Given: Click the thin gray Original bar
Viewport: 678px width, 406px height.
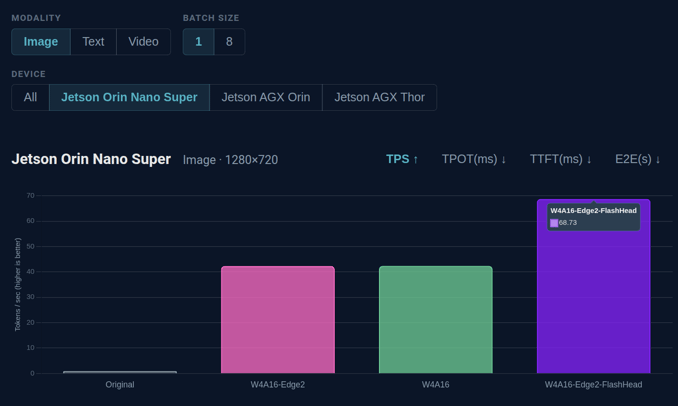Looking at the screenshot, I should [120, 372].
